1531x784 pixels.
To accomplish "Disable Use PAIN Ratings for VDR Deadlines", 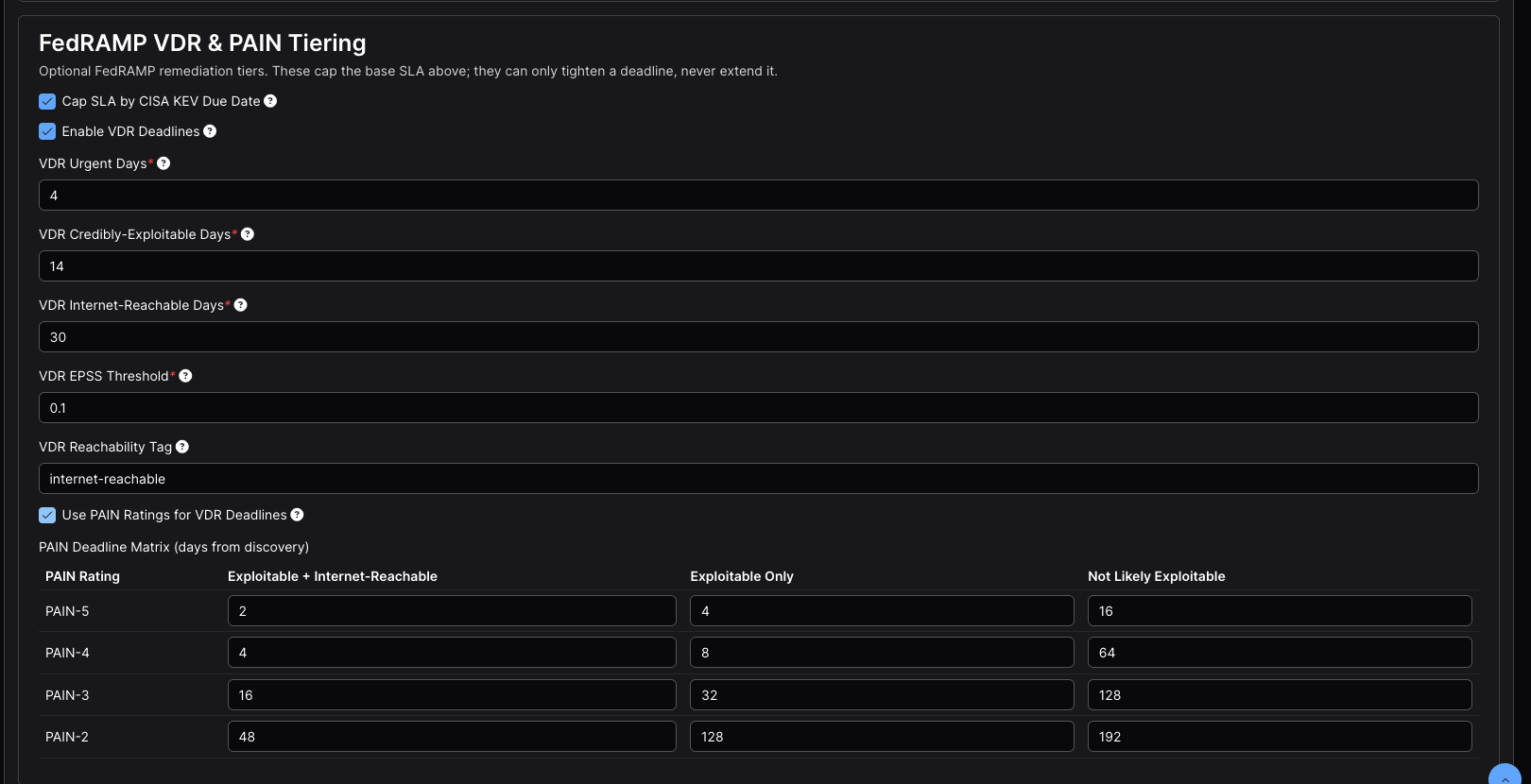I will click(x=47, y=515).
